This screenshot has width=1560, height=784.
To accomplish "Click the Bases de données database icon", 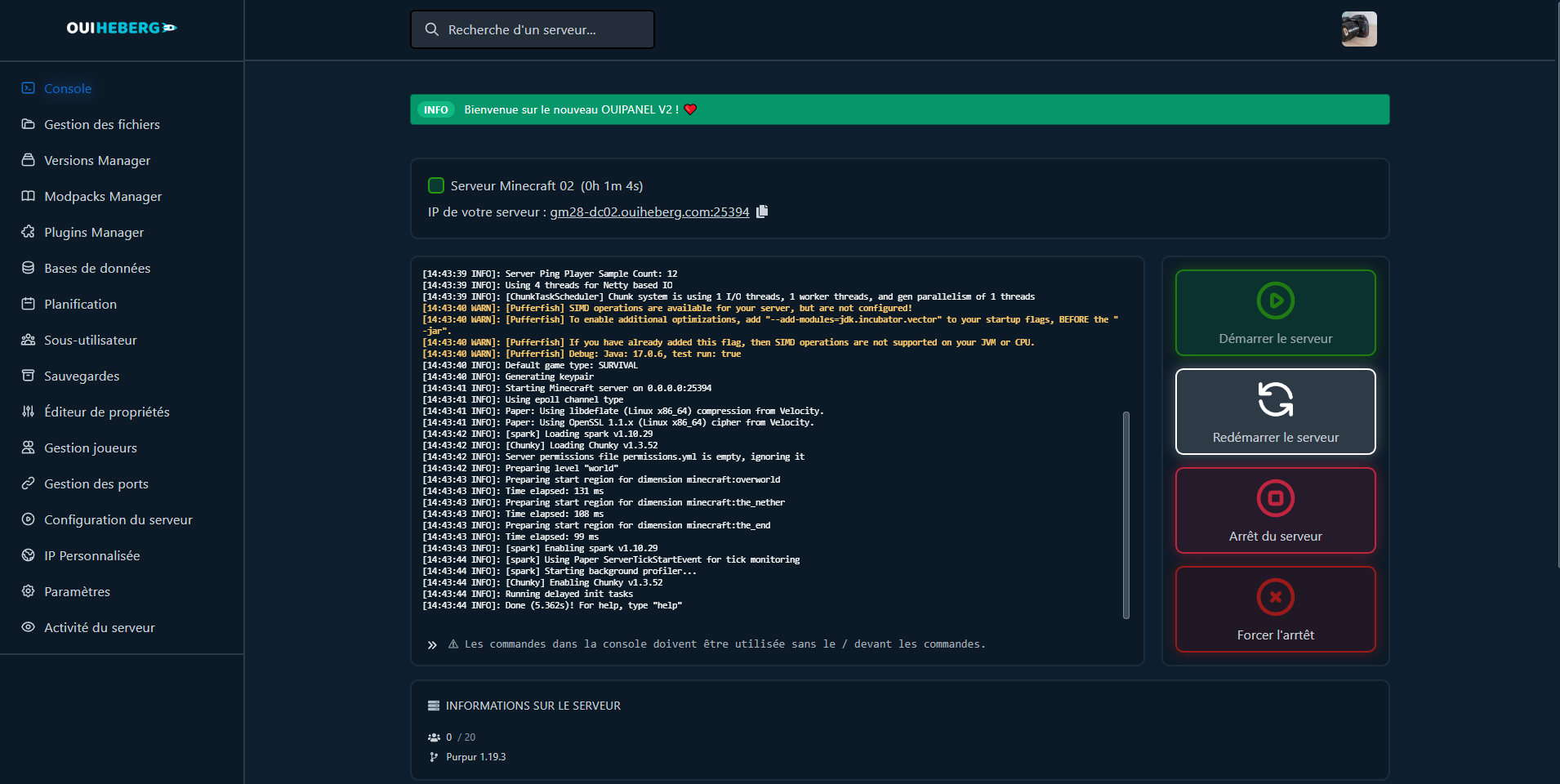I will (x=28, y=268).
